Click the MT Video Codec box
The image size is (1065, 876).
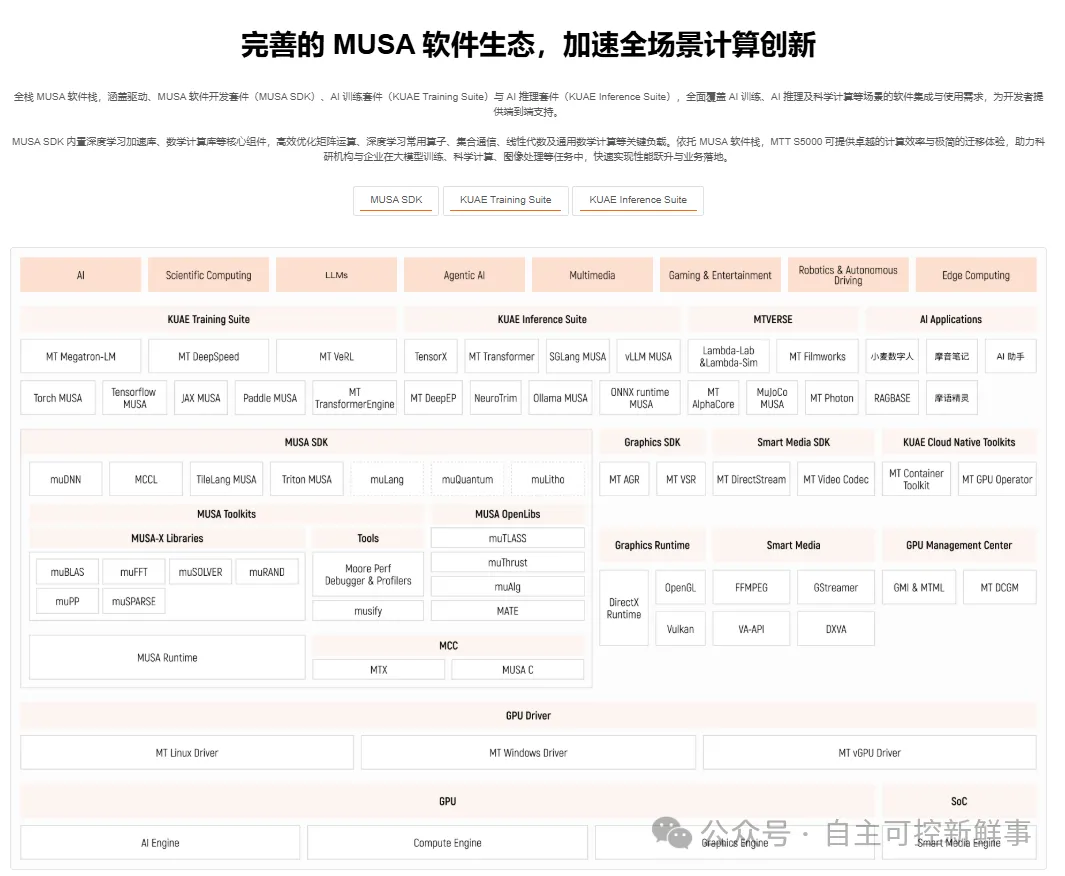[x=836, y=479]
